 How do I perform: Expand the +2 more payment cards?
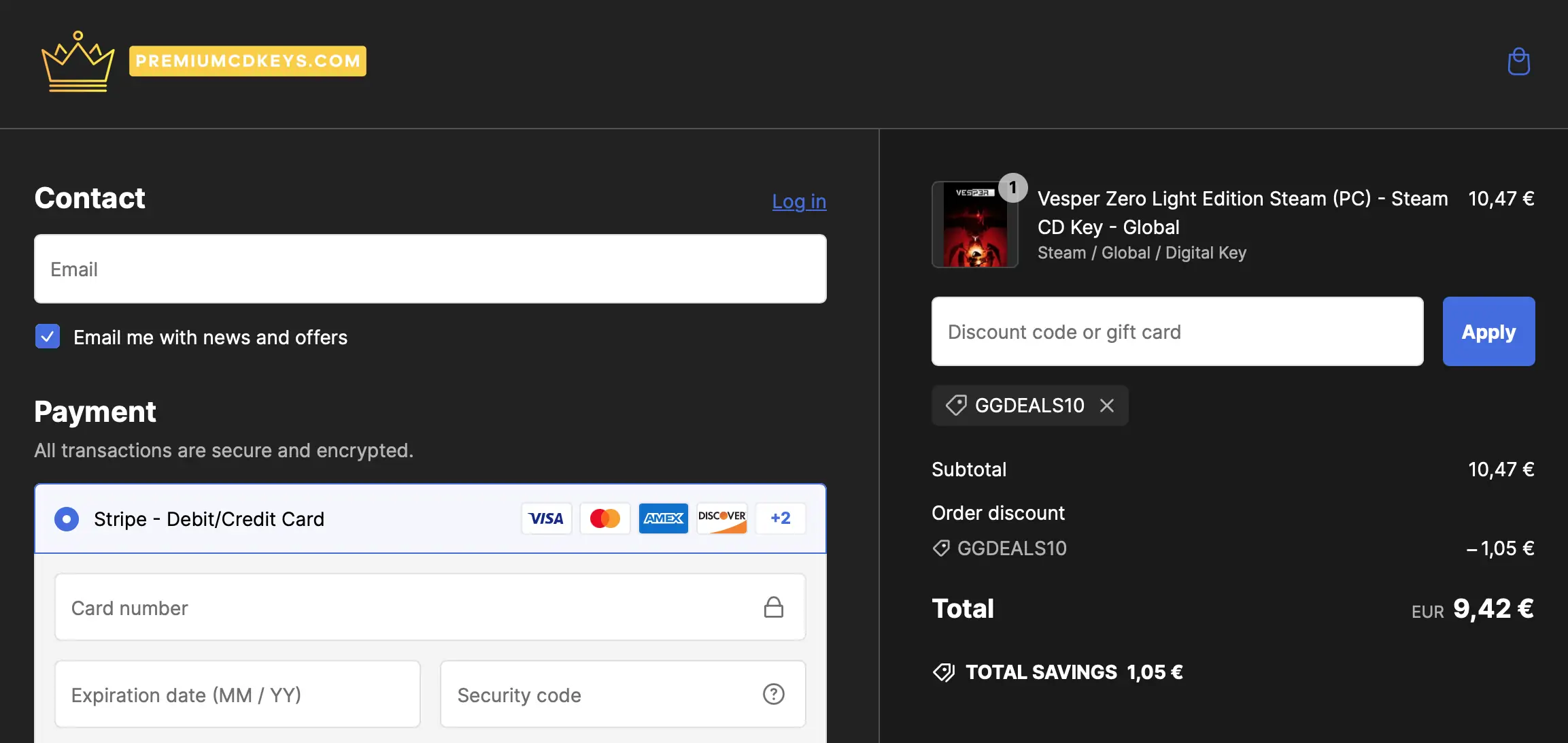780,518
